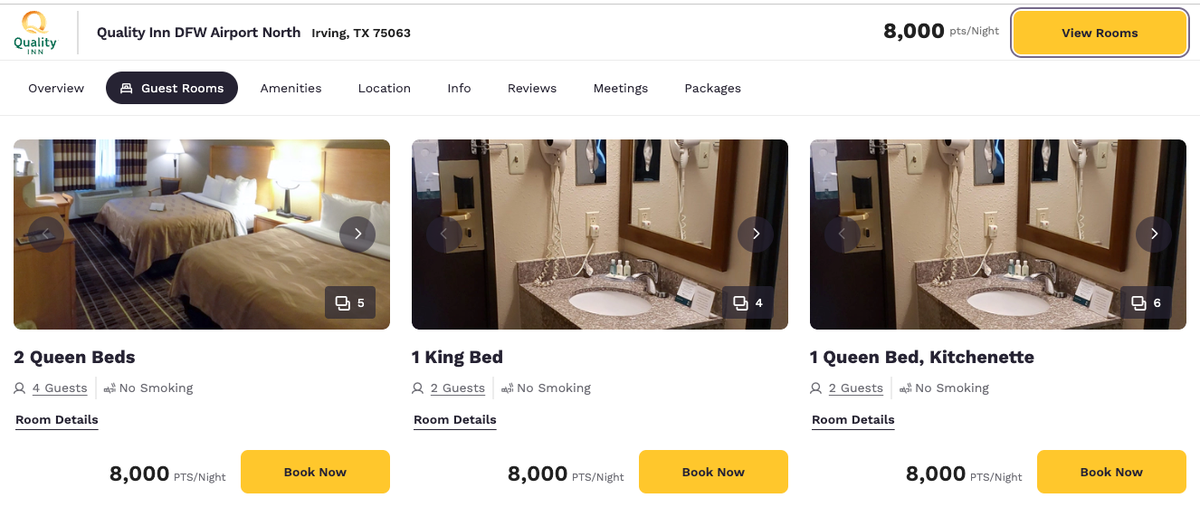The width and height of the screenshot is (1200, 517).
Task: Go to the Overview tab
Action: [56, 88]
